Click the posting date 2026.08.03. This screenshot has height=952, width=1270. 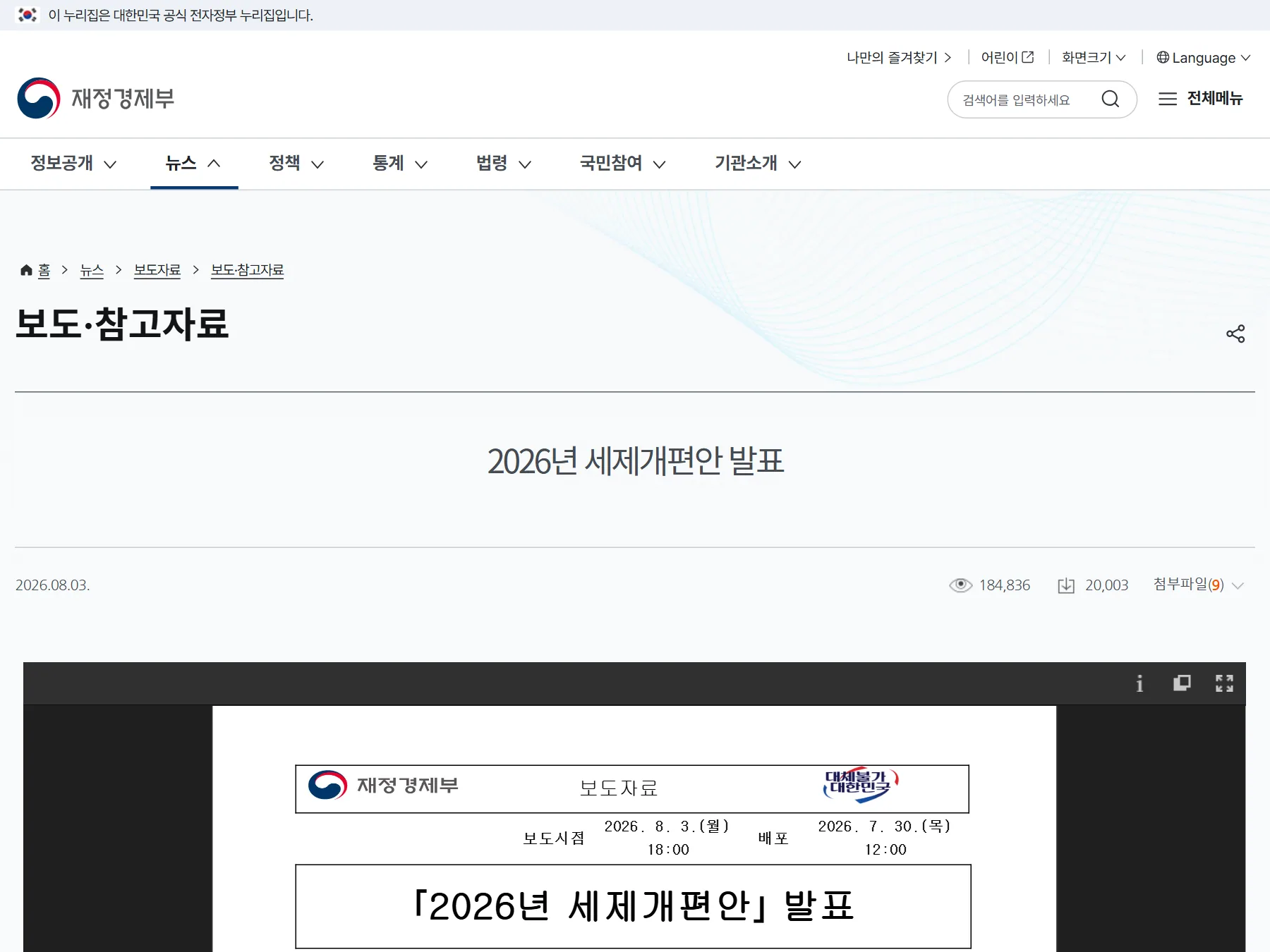click(53, 585)
